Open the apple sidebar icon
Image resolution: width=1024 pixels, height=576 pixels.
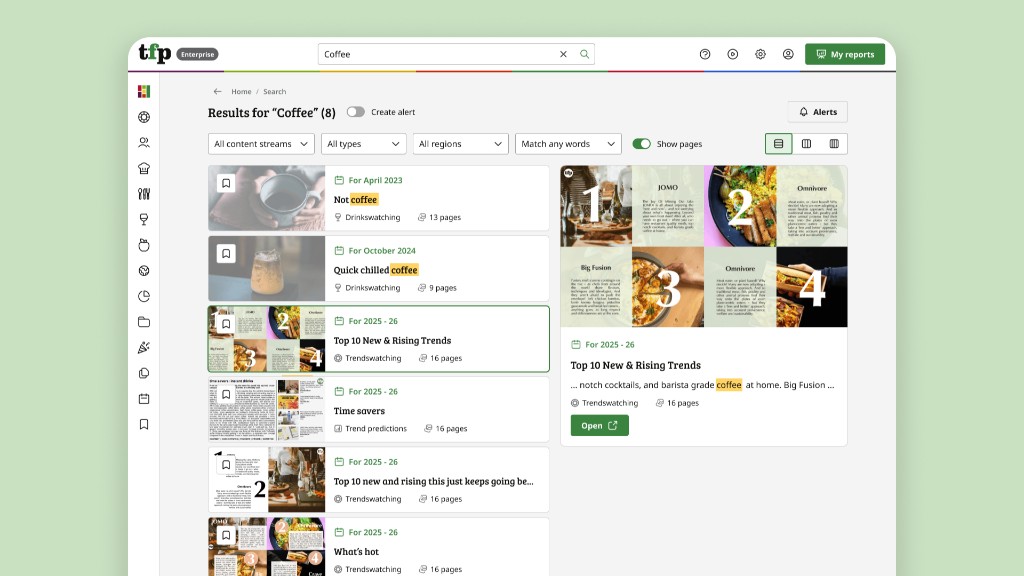(144, 245)
